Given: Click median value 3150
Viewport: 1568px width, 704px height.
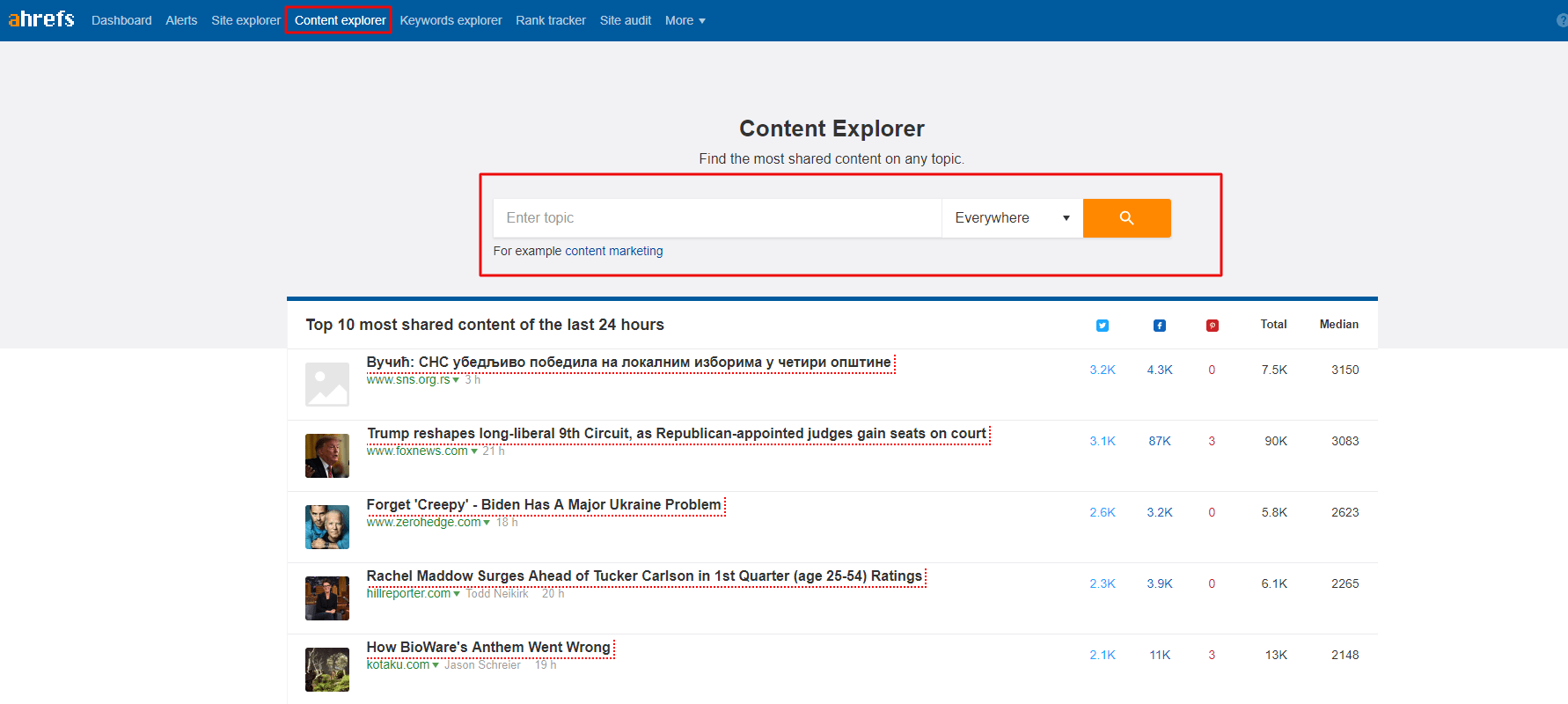Looking at the screenshot, I should [1345, 370].
